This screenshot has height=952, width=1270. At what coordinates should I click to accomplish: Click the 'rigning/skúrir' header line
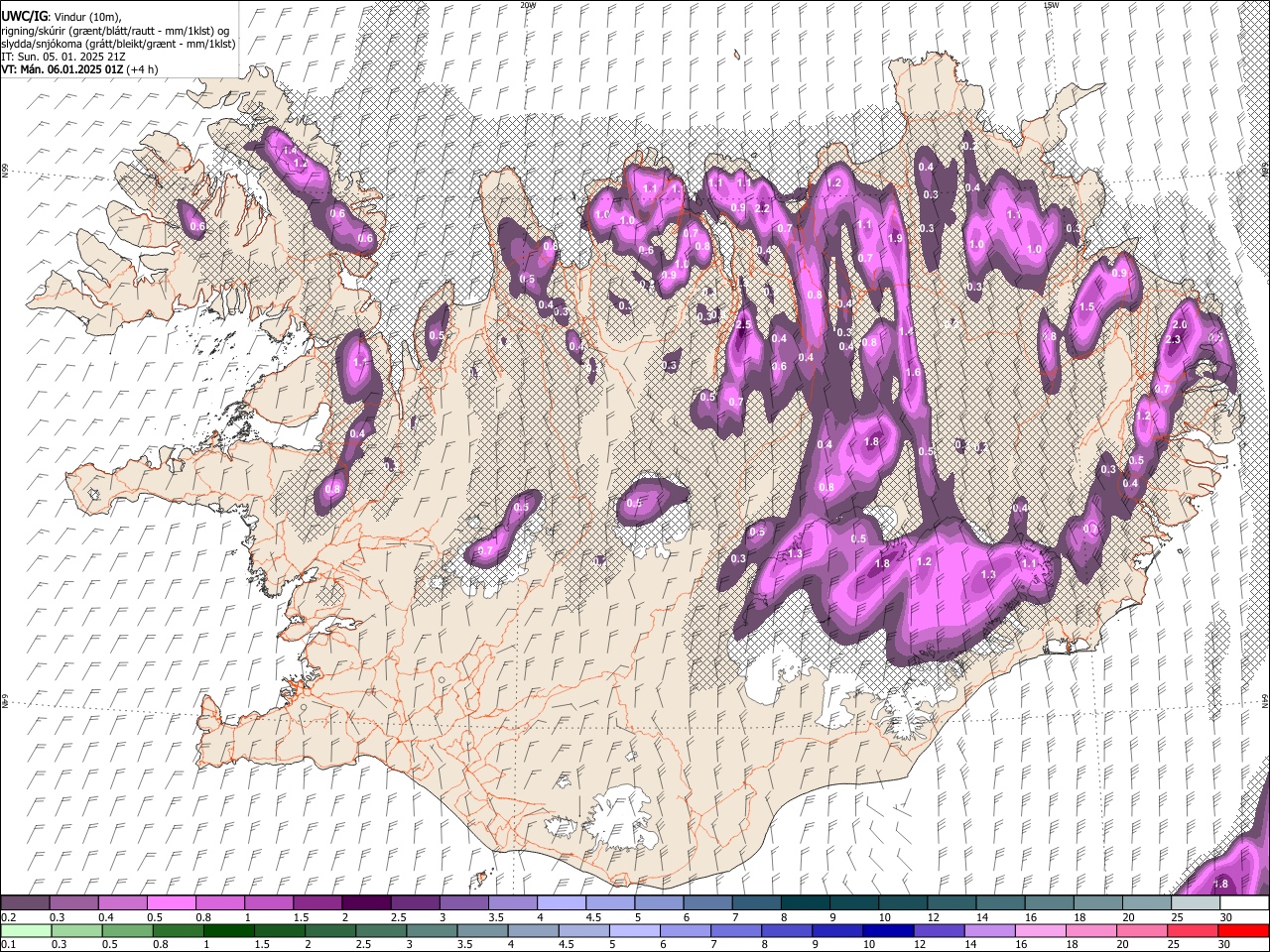click(x=115, y=31)
